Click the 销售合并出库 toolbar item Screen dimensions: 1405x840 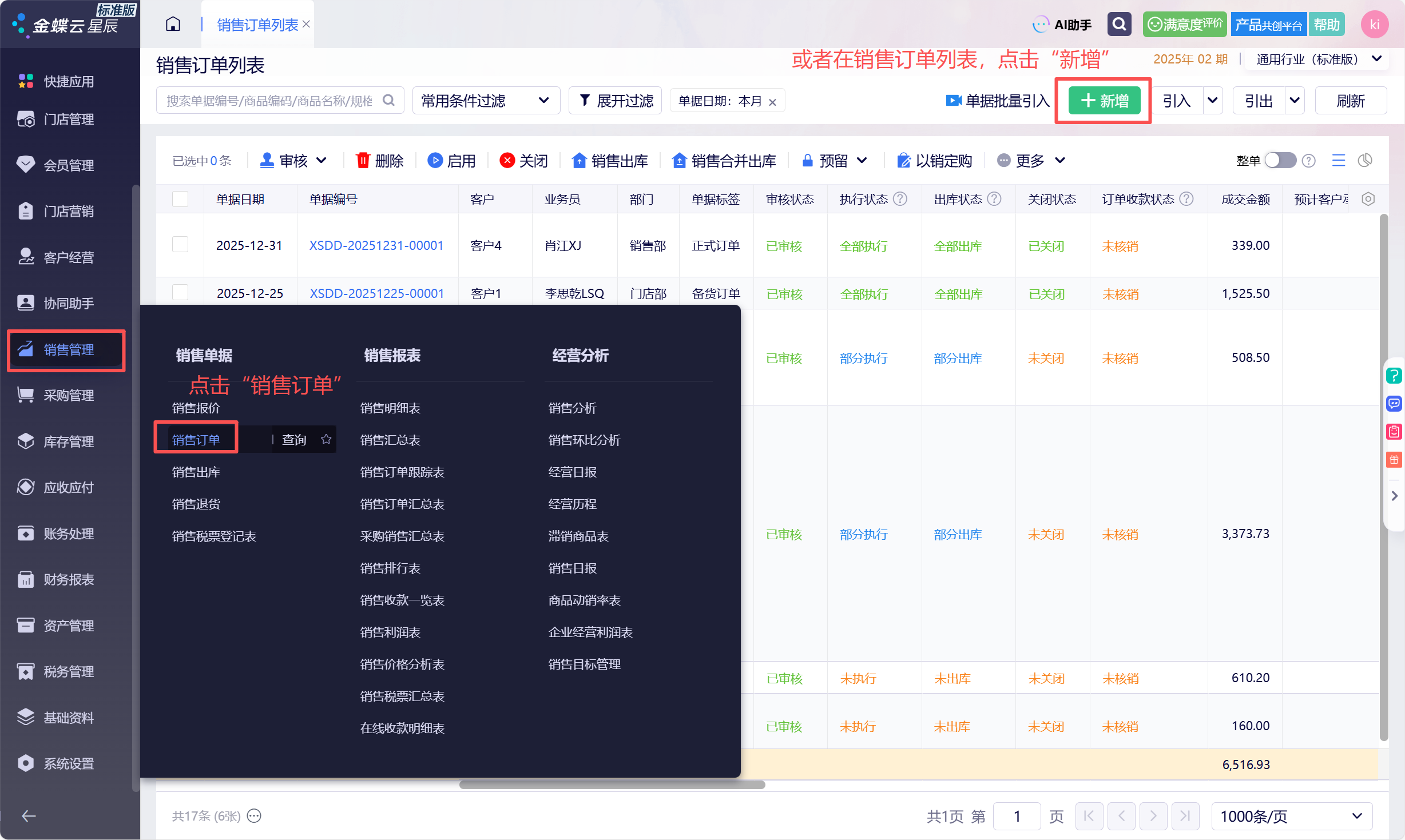pos(724,161)
